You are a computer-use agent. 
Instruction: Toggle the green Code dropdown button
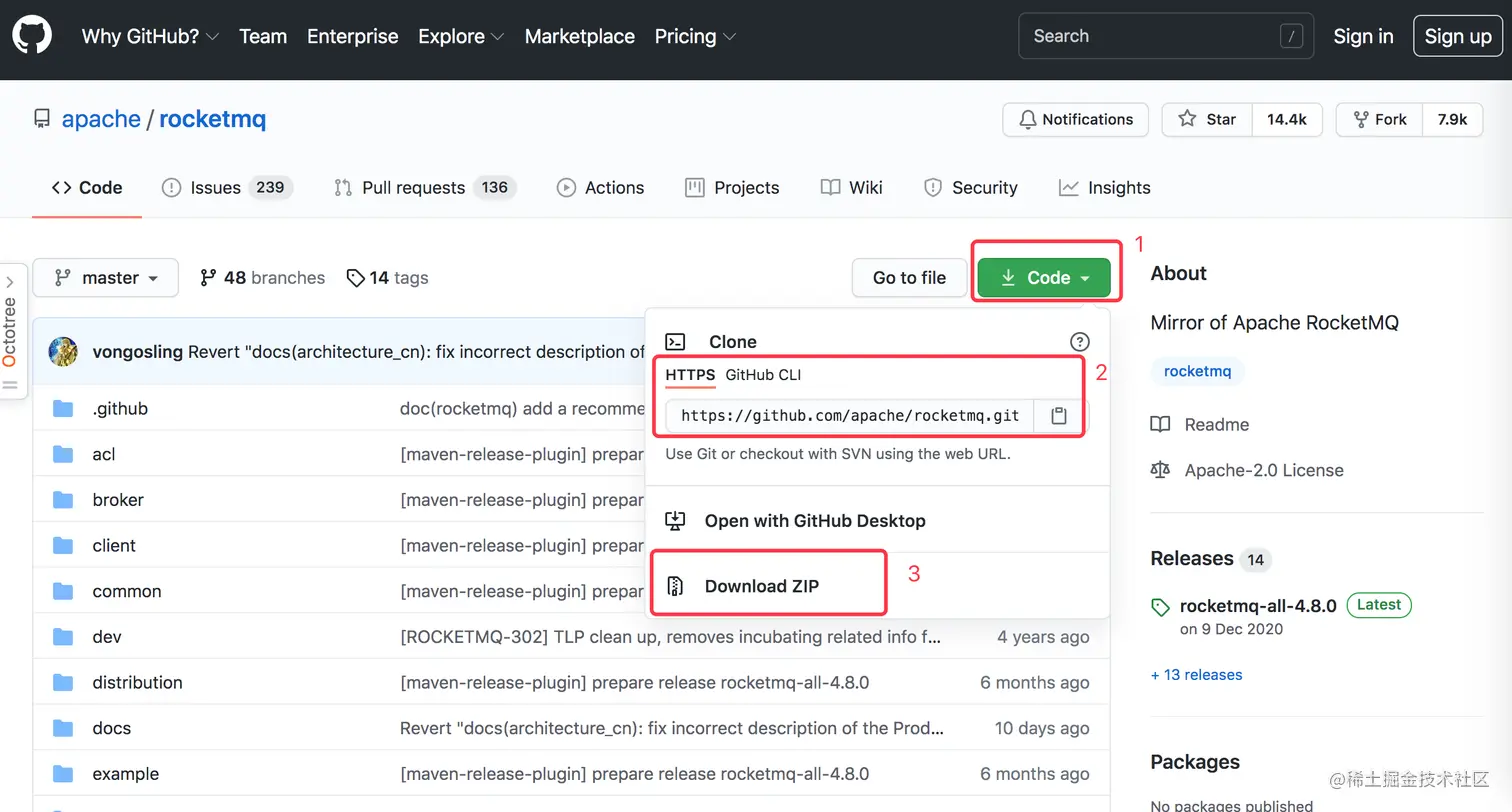(1044, 277)
